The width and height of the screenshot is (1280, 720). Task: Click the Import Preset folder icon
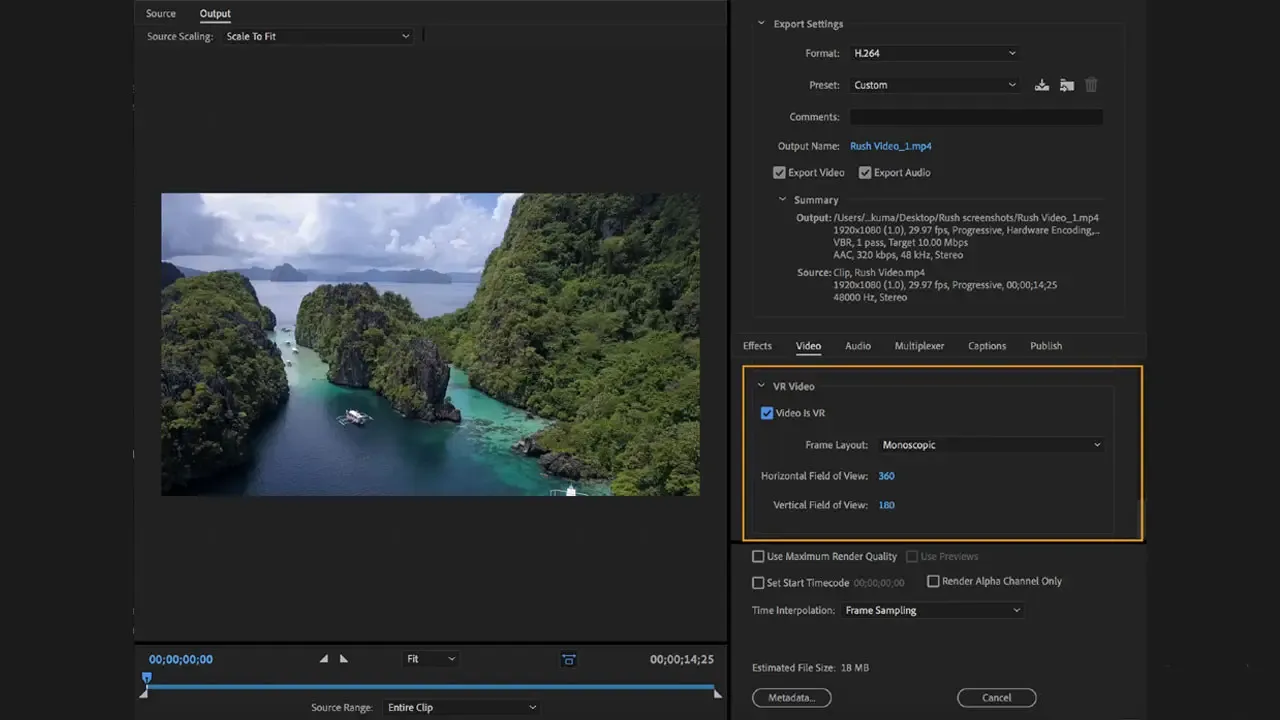point(1067,85)
